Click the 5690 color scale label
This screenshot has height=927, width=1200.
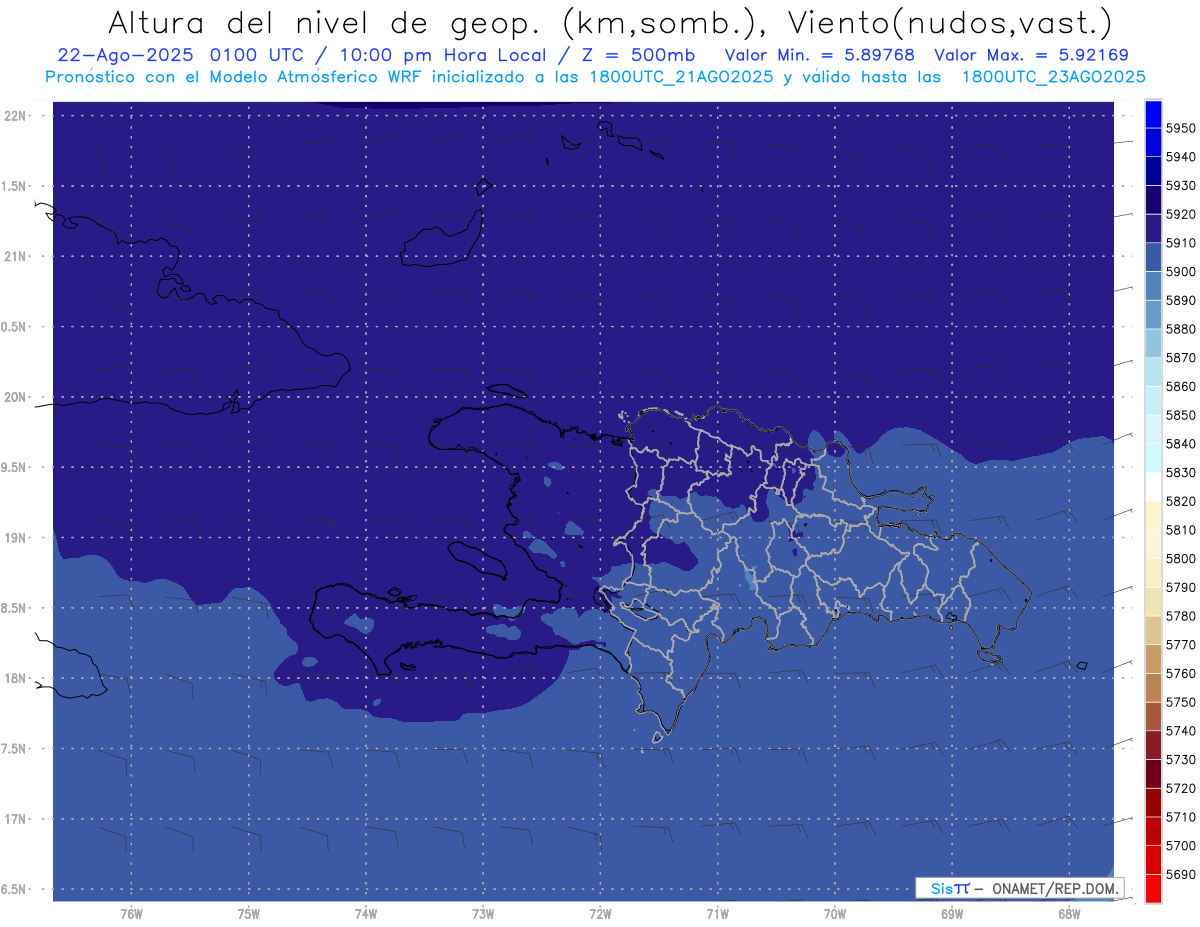1180,874
